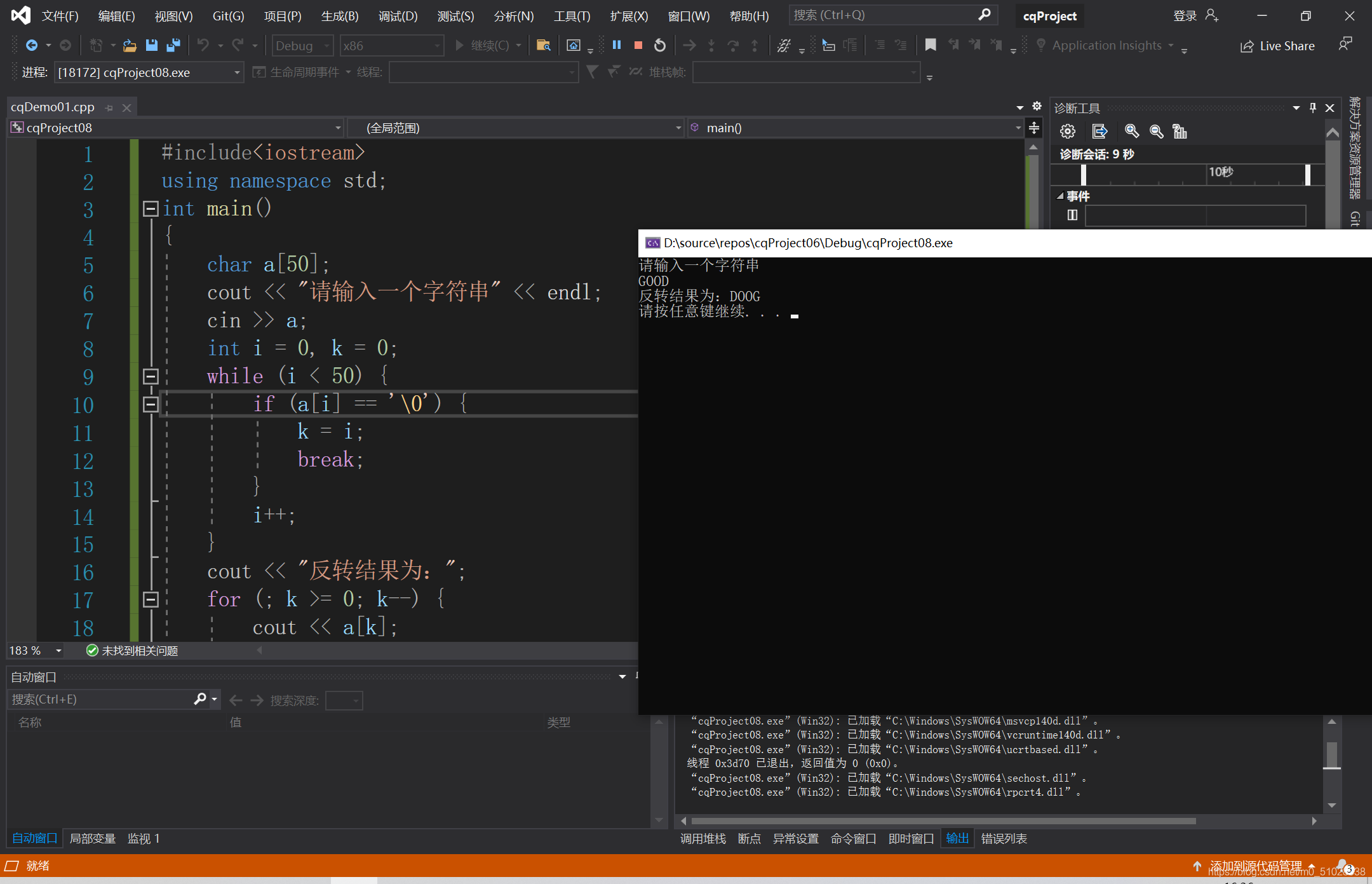Toggle a bookmark on the current line
Image resolution: width=1372 pixels, height=884 pixels.
(931, 45)
